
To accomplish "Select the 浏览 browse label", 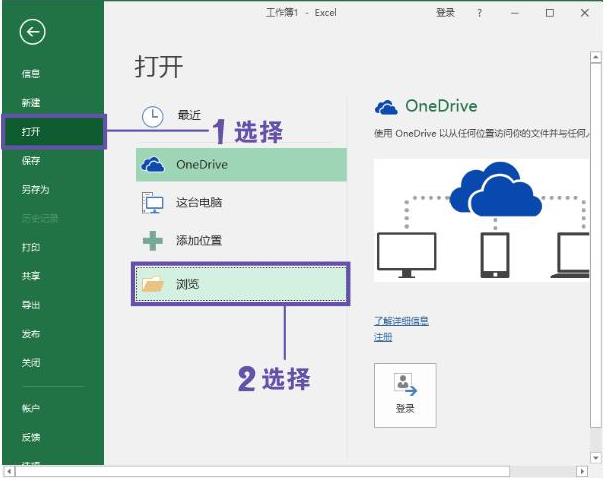I will [x=188, y=284].
